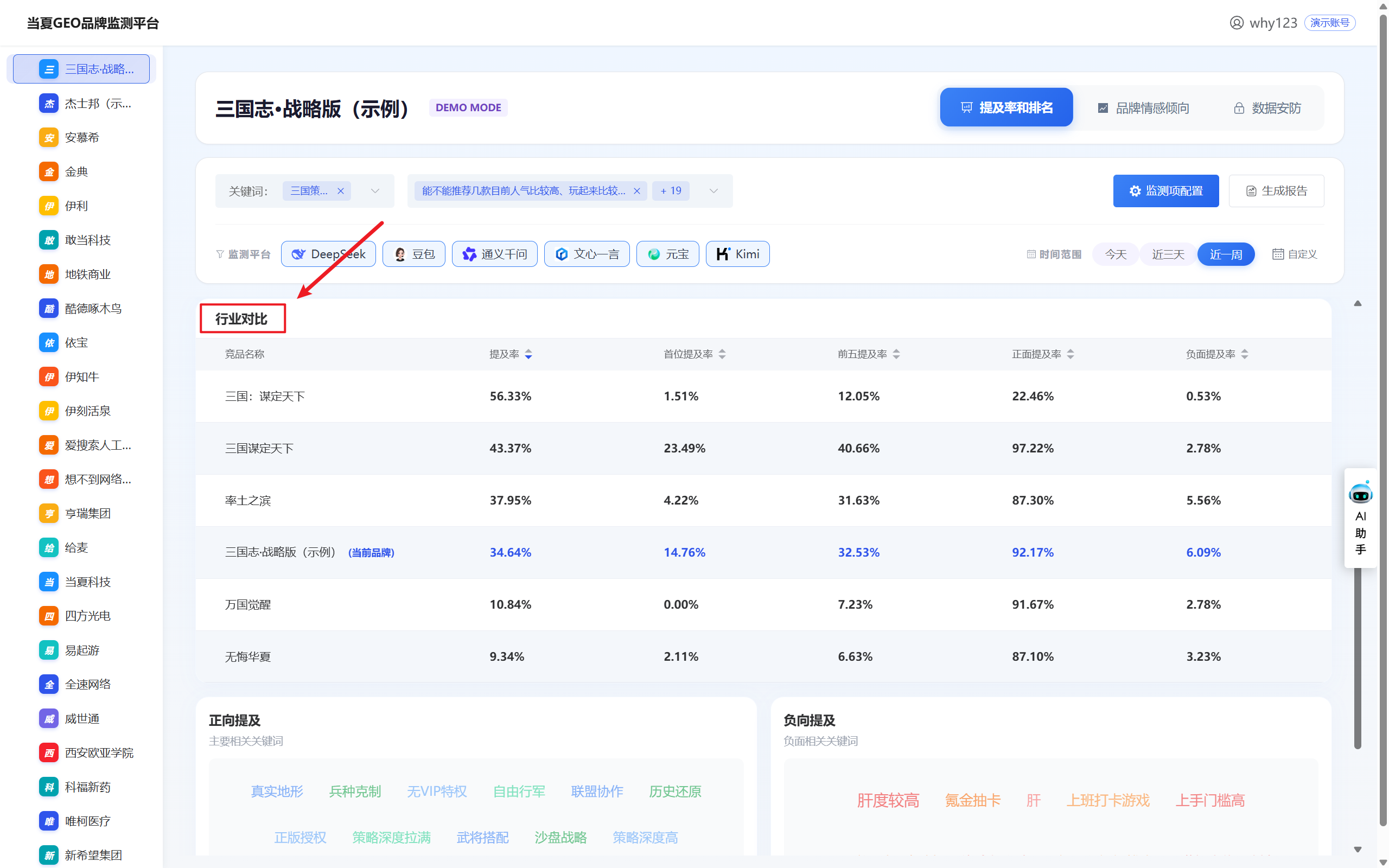Click the 安慕希 brand icon in sidebar
This screenshot has width=1389, height=868.
pos(49,138)
